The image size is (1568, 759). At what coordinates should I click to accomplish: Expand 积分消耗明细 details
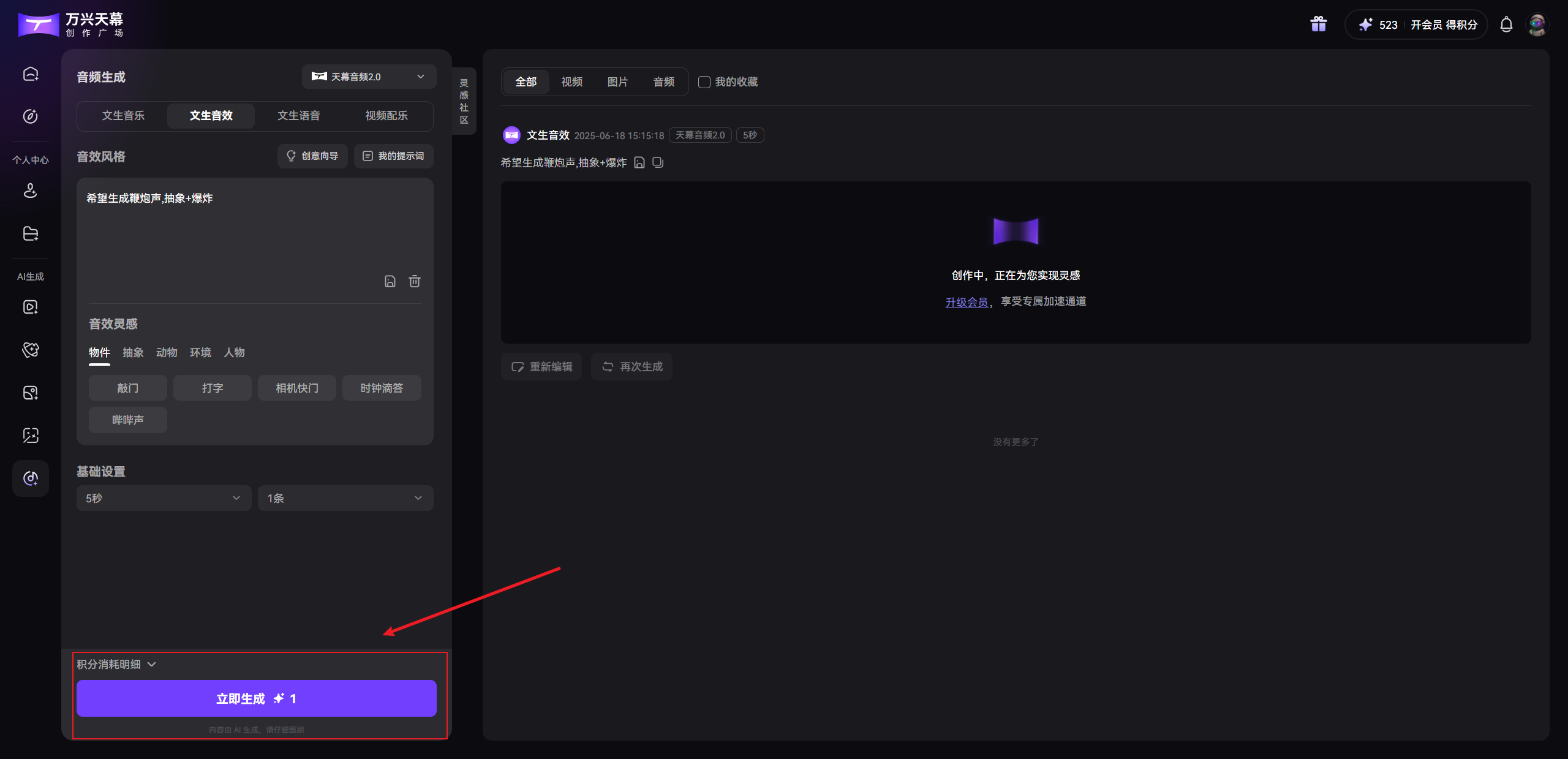pos(116,664)
